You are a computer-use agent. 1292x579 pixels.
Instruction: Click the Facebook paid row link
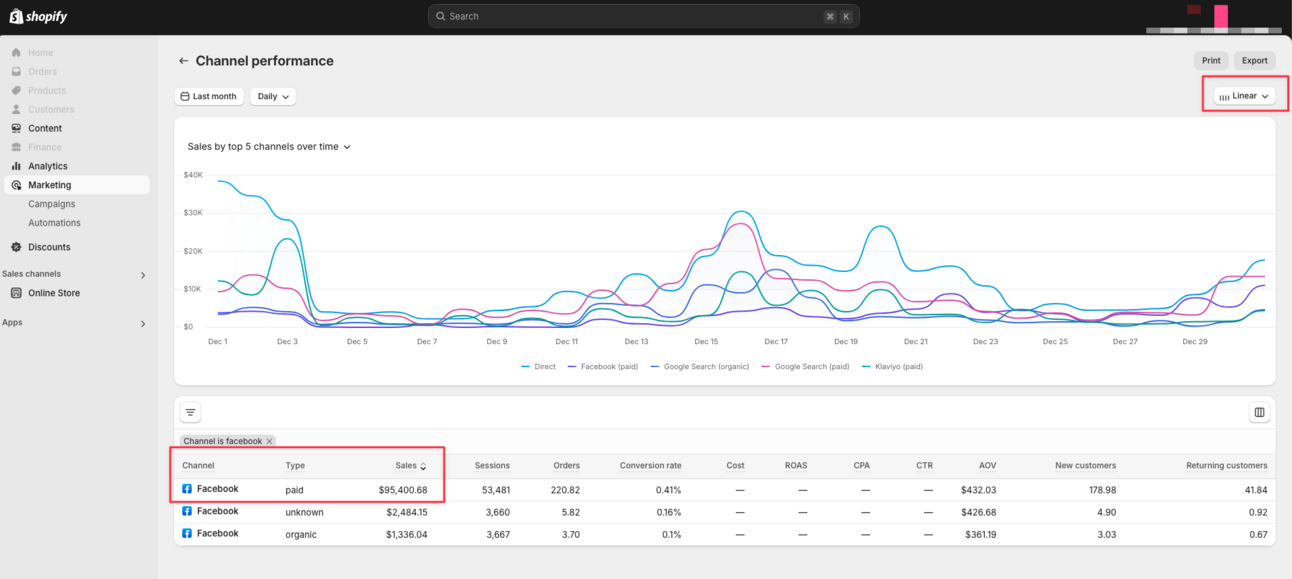coord(217,489)
